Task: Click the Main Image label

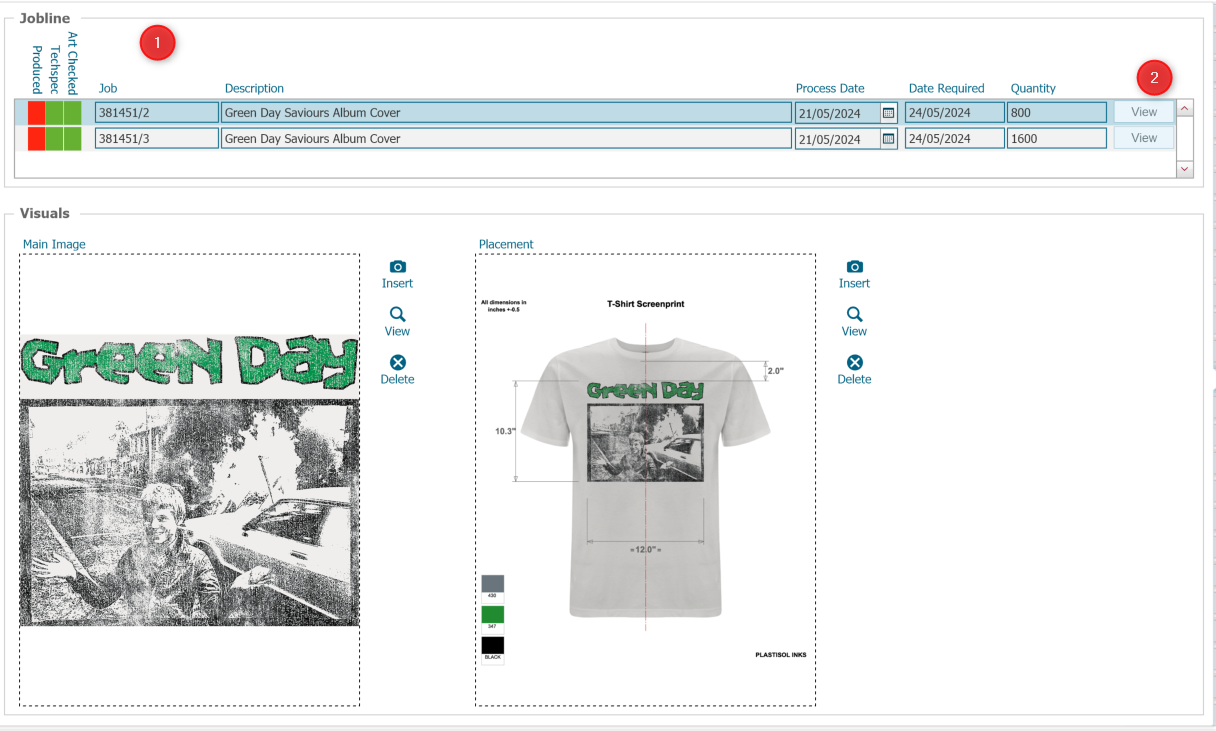Action: (x=54, y=244)
